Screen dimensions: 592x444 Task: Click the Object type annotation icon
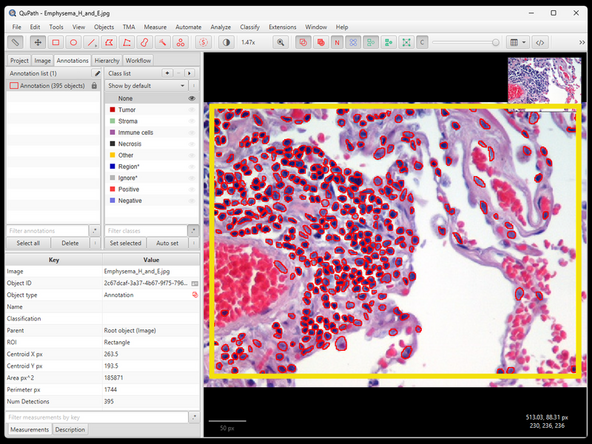point(195,295)
